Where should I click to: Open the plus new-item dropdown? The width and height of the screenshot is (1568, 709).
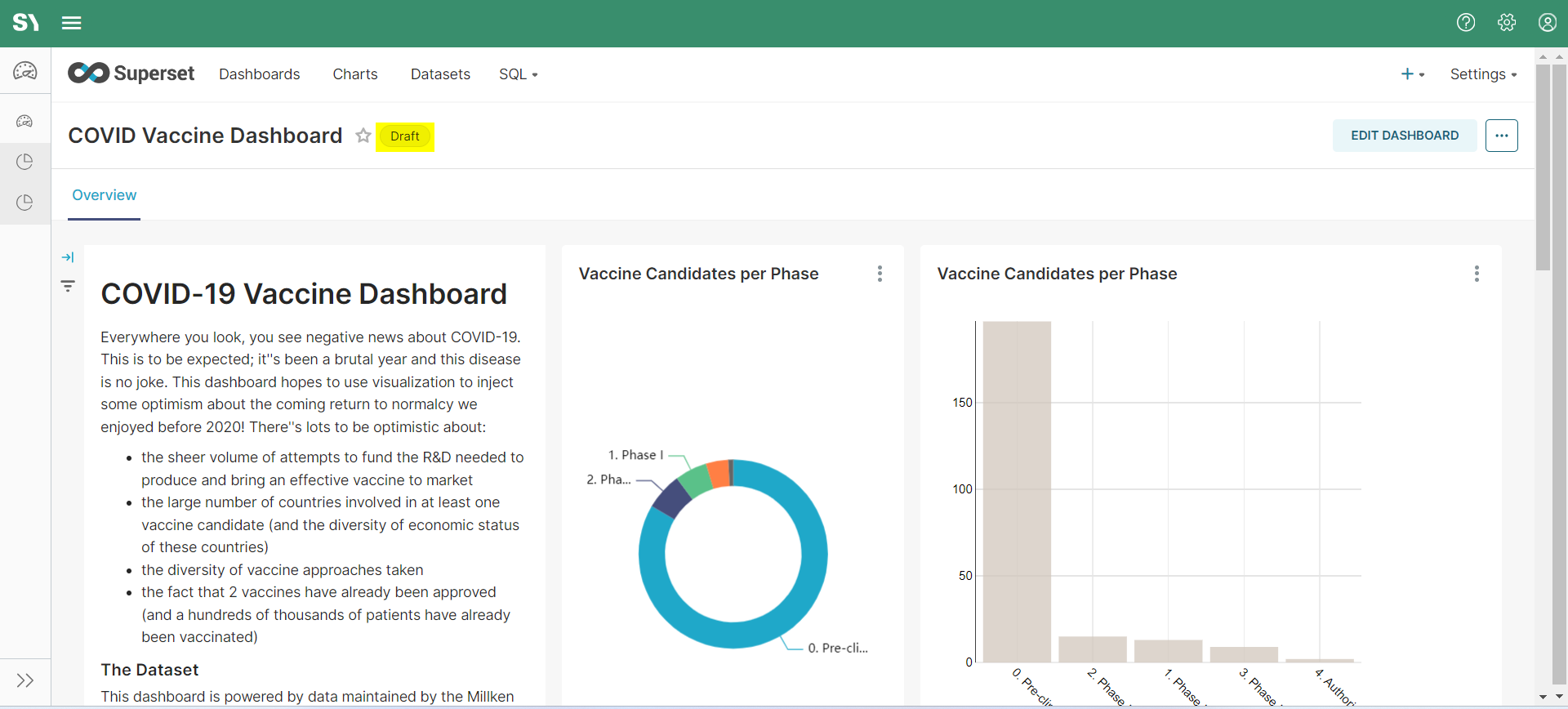pyautogui.click(x=1412, y=74)
